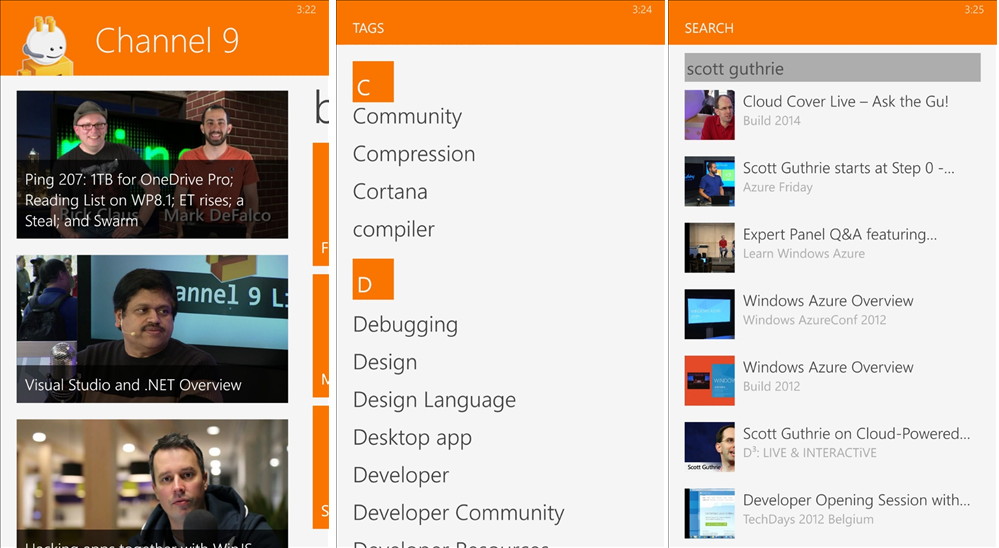Jump to letter C tag group tile
Screen dimensions: 999x548
373,82
